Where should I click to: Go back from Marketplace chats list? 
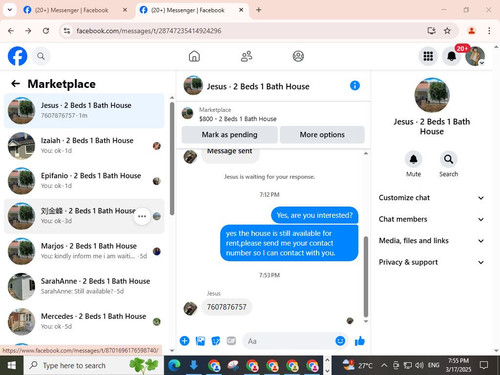pyautogui.click(x=15, y=84)
